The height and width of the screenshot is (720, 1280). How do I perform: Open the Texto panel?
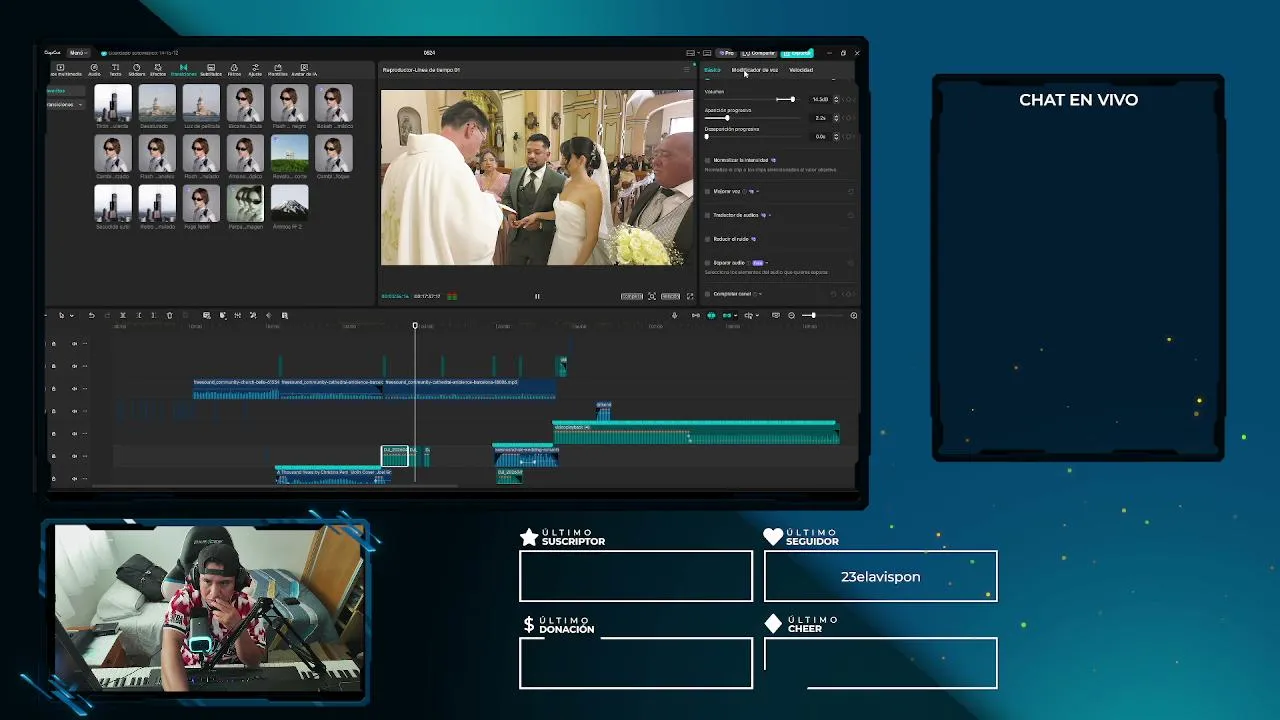(x=115, y=70)
